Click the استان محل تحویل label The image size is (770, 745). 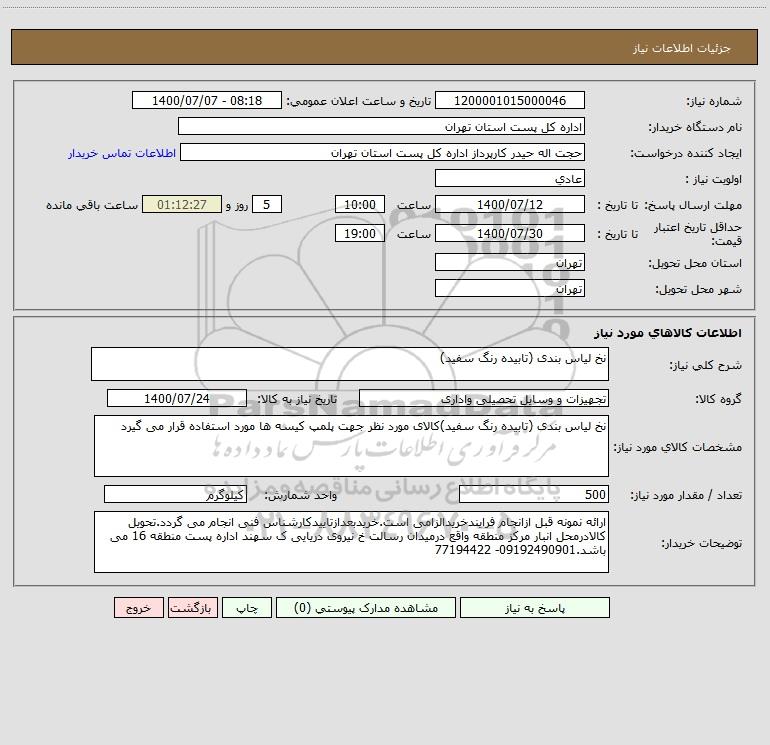695,263
